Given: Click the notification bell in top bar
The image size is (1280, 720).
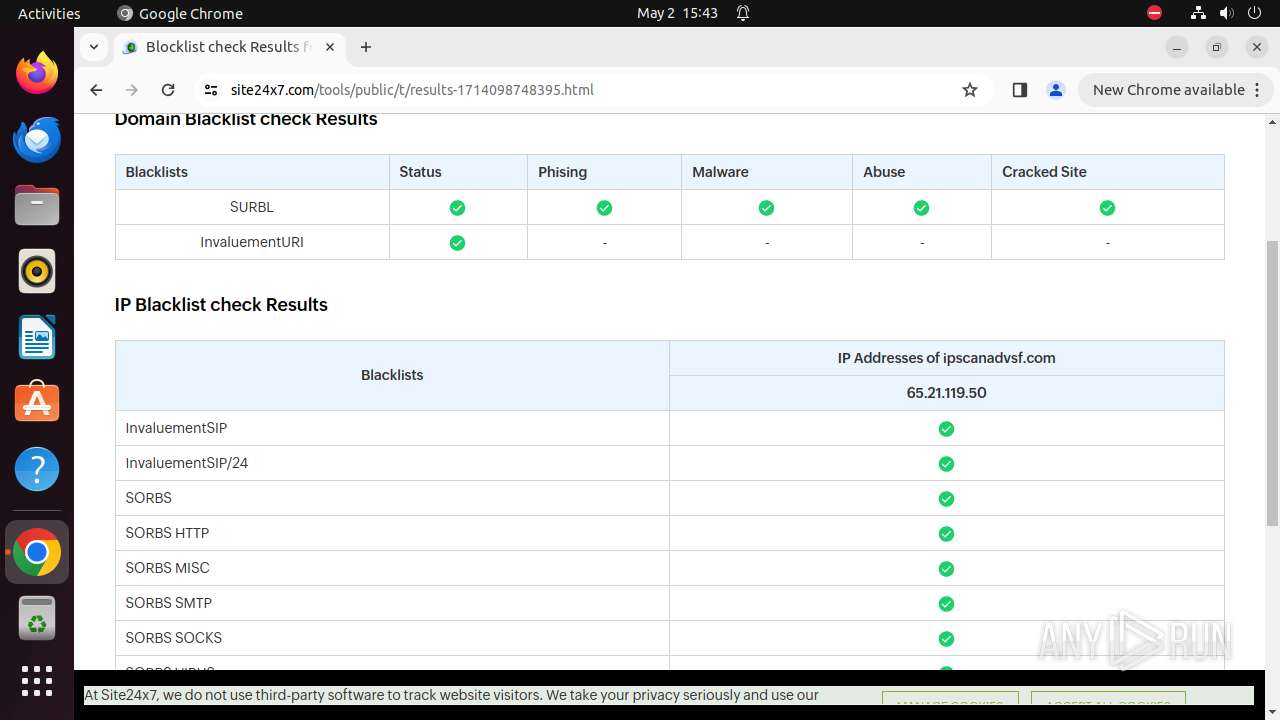Looking at the screenshot, I should [x=743, y=13].
